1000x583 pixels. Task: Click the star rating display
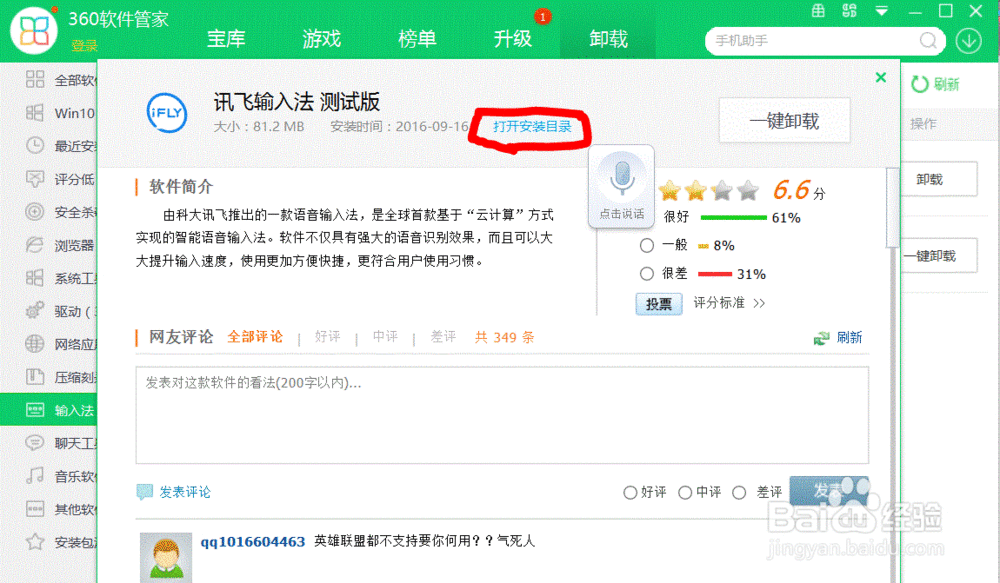[x=709, y=190]
